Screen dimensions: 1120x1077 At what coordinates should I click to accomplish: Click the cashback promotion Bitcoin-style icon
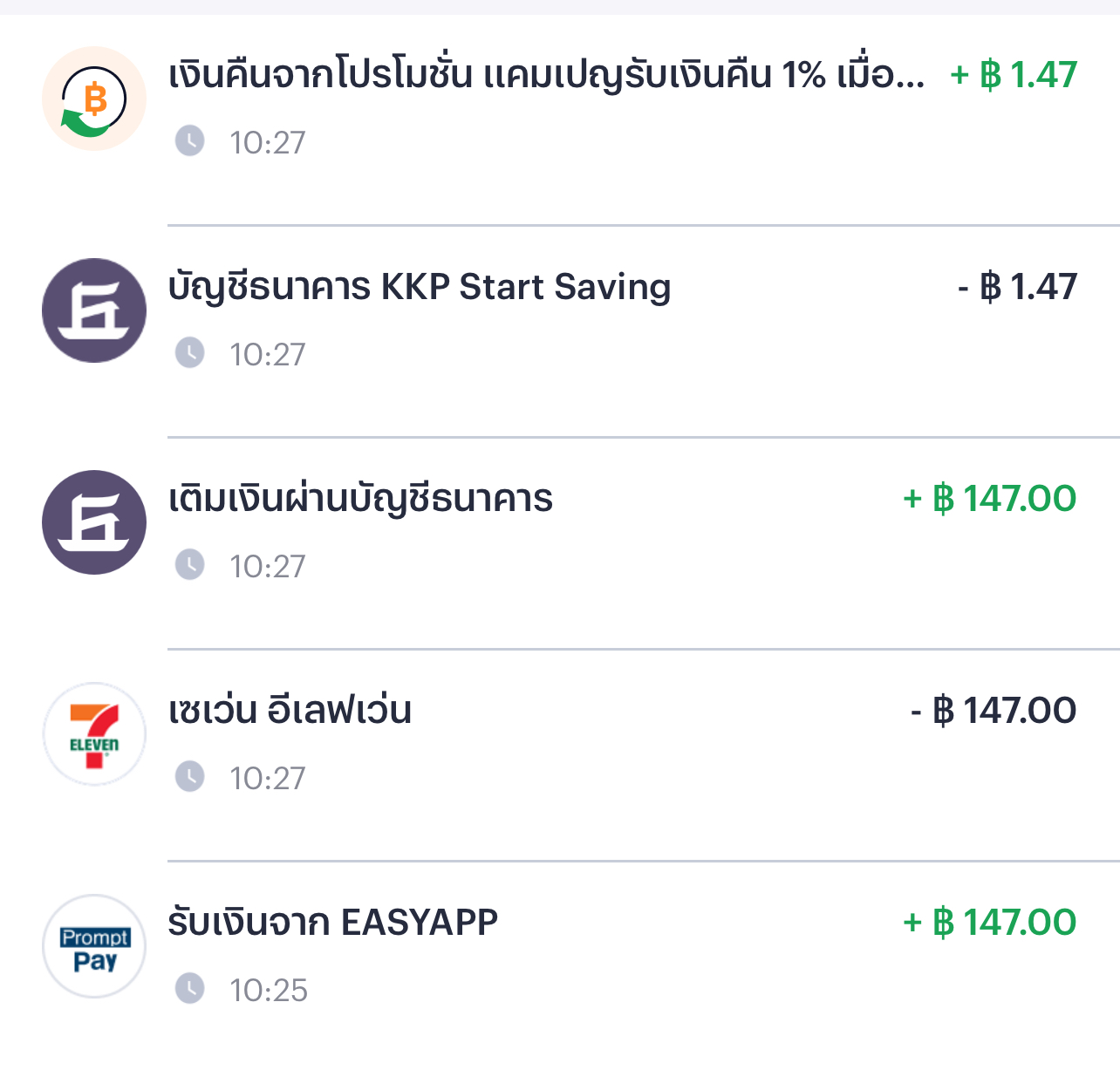(94, 99)
